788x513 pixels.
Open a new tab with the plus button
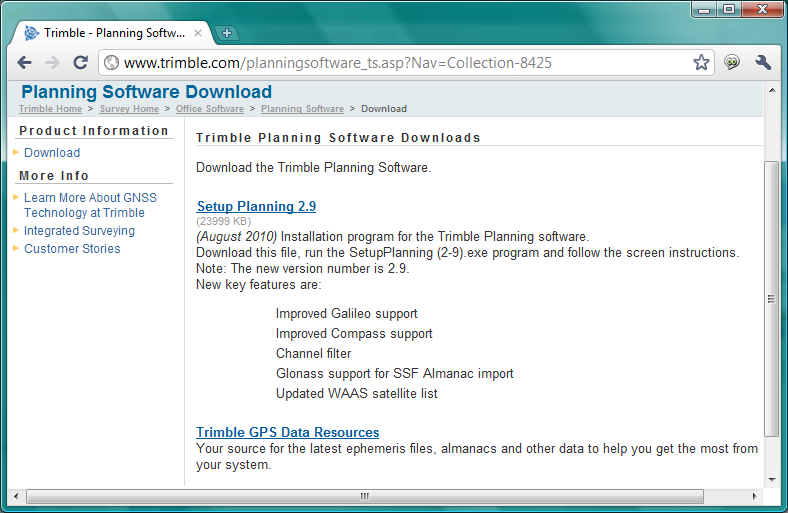(227, 33)
